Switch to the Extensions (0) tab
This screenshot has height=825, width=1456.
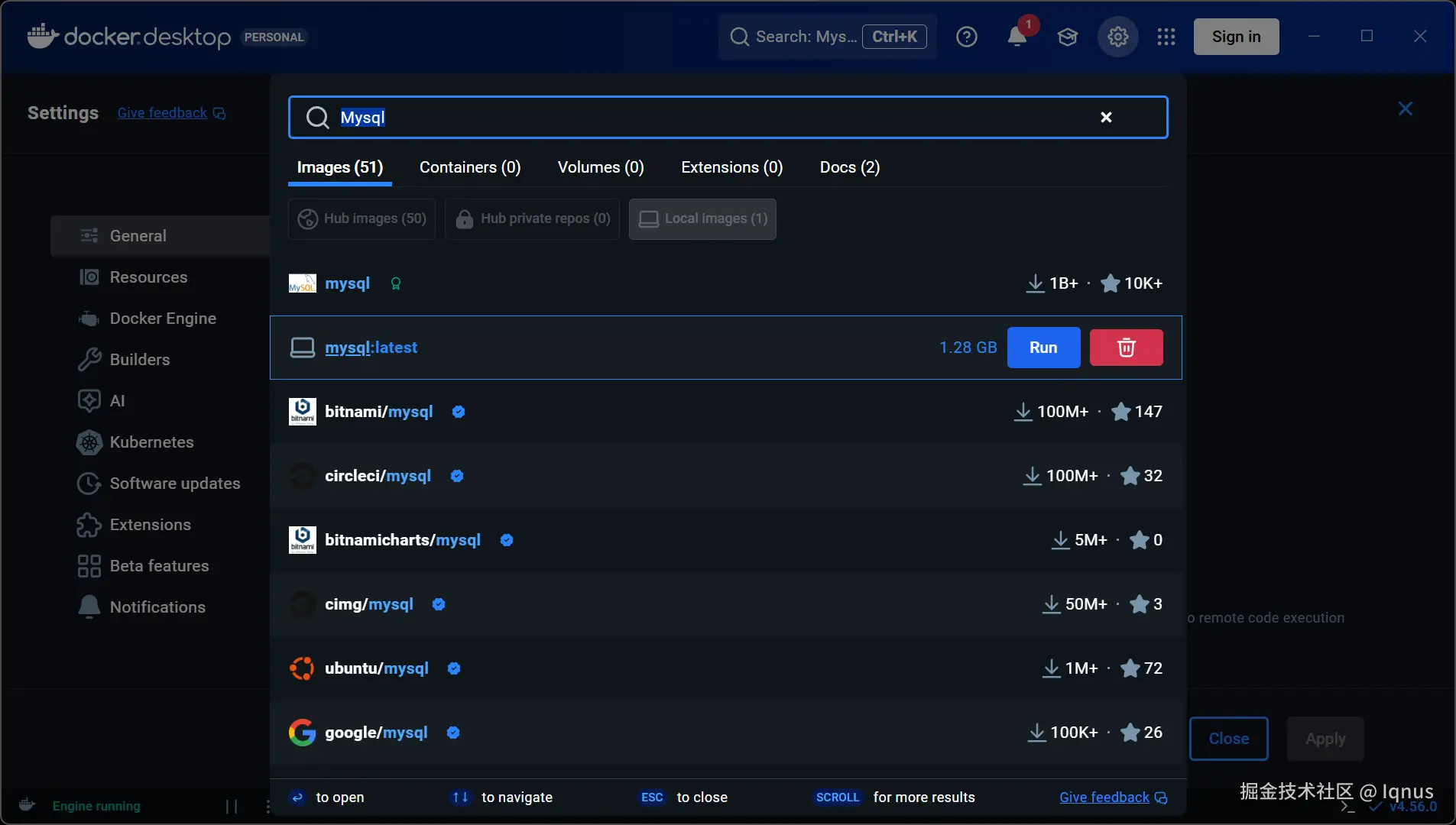[732, 167]
